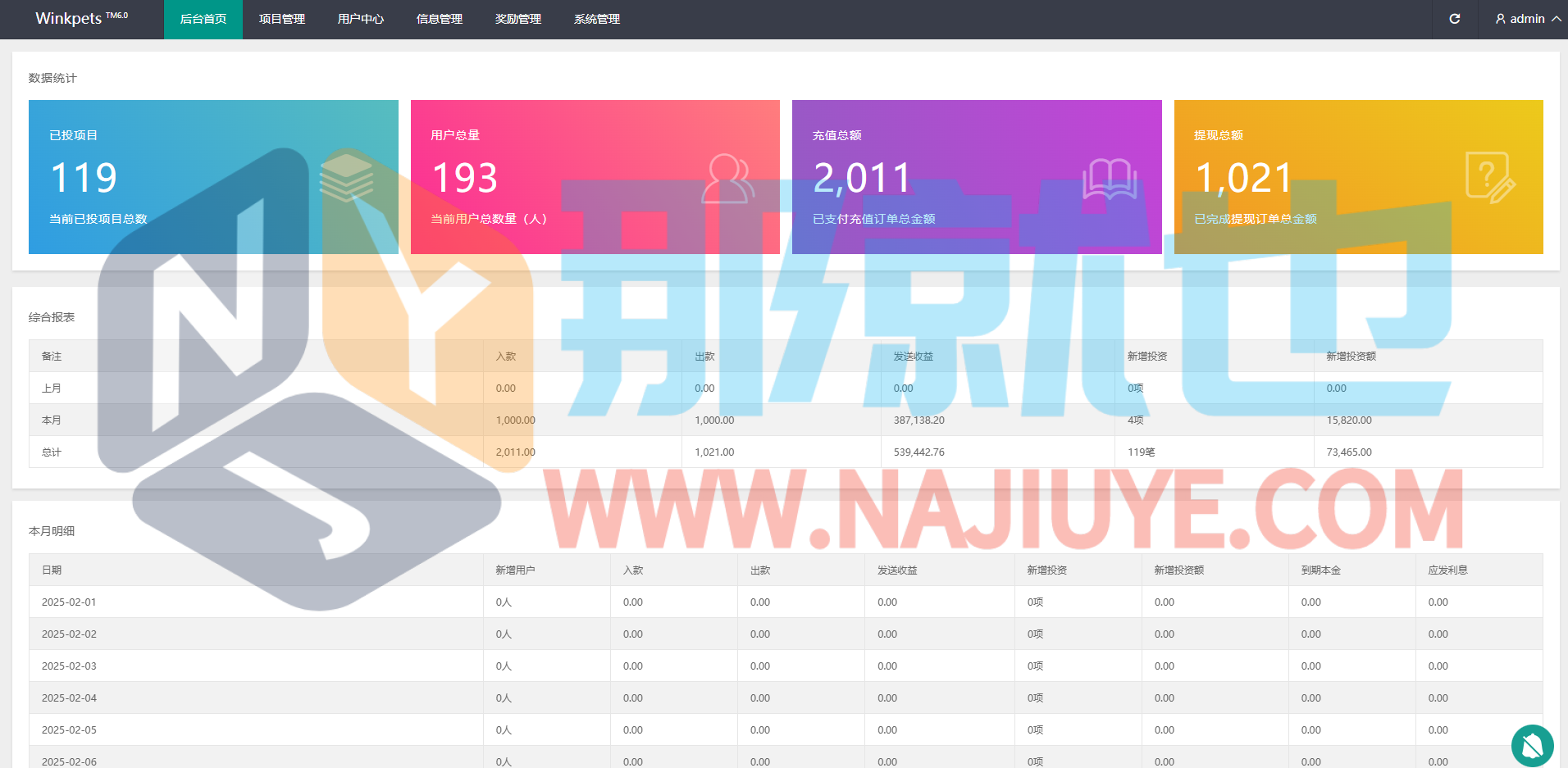1568x768 pixels.
Task: Click the green floating round icon at bottom right
Action: click(x=1532, y=745)
